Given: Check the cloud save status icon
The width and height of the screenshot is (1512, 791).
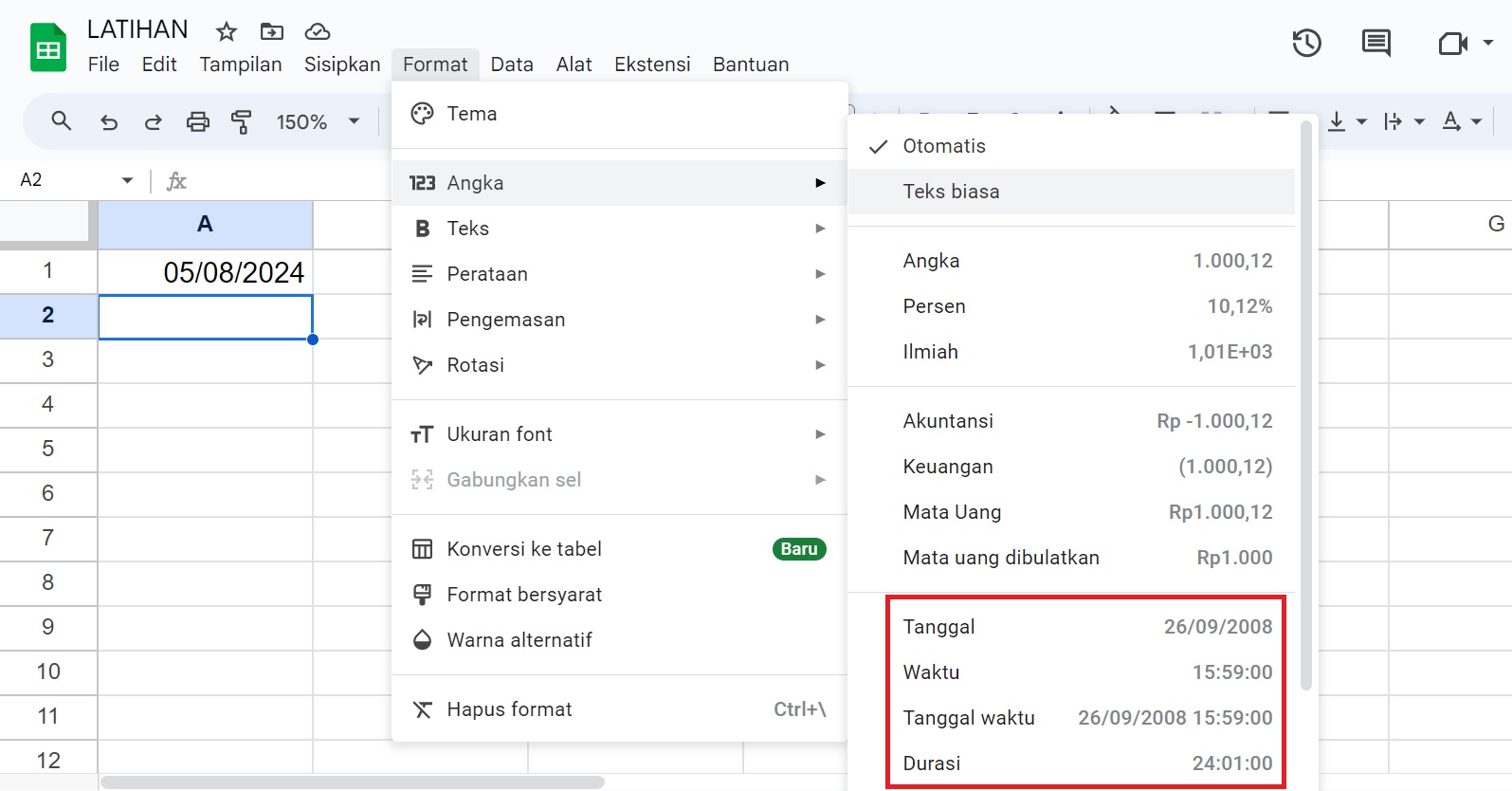Looking at the screenshot, I should (318, 32).
